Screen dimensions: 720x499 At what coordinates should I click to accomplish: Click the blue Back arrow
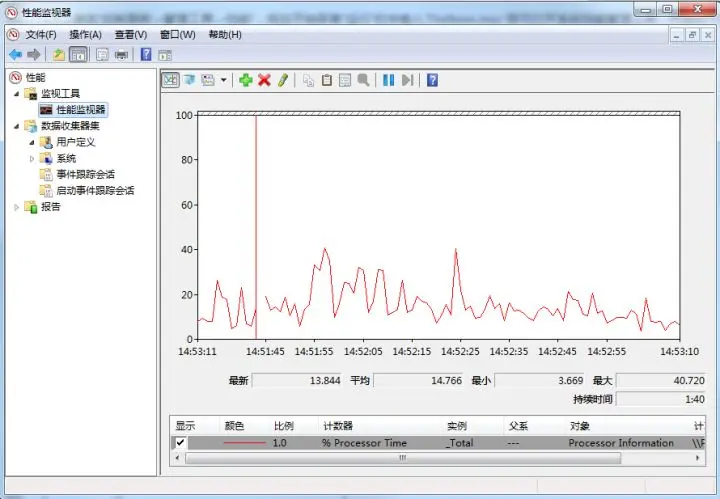pyautogui.click(x=16, y=55)
